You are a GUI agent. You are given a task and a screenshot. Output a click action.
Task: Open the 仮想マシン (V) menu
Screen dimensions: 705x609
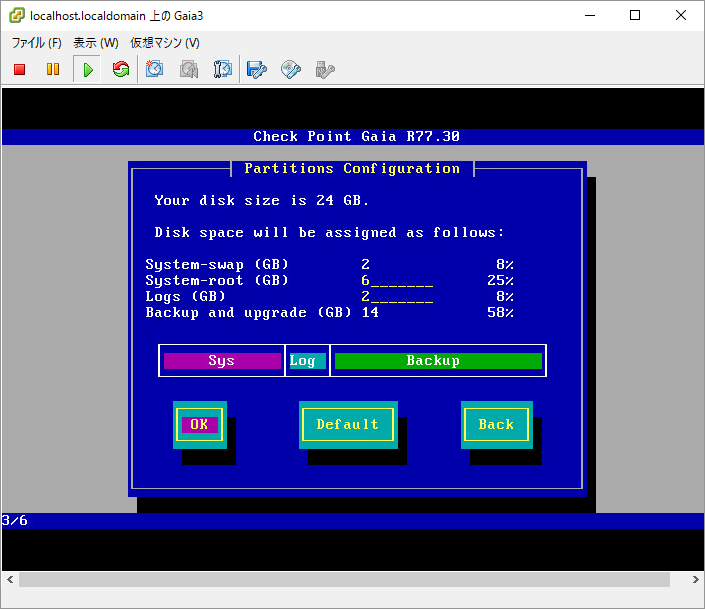tap(165, 43)
